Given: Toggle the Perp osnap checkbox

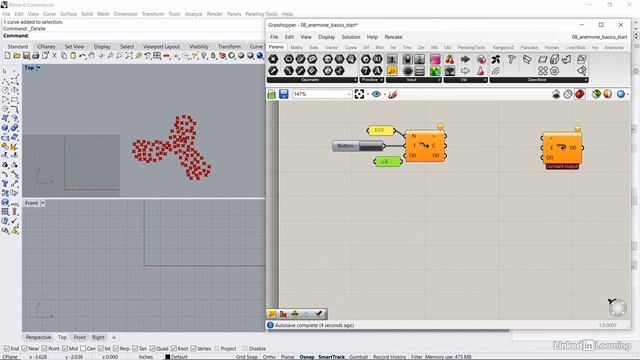Looking at the screenshot, I should click(116, 349).
